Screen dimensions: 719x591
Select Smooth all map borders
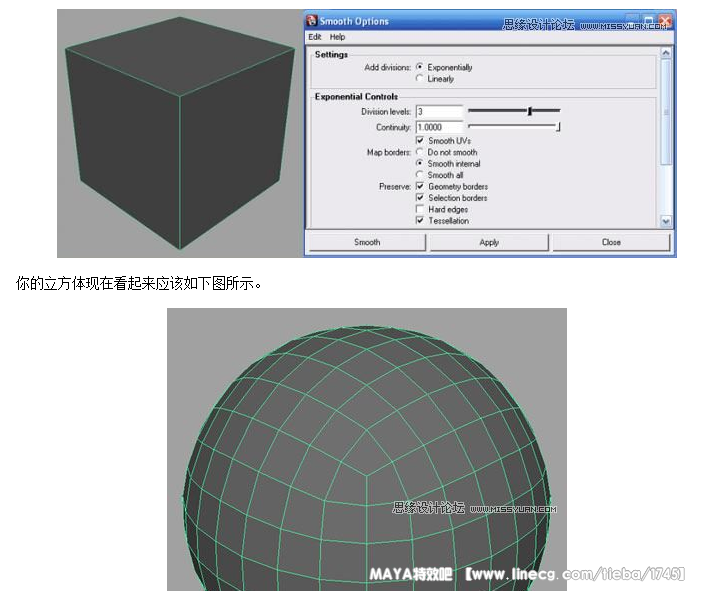pos(419,175)
